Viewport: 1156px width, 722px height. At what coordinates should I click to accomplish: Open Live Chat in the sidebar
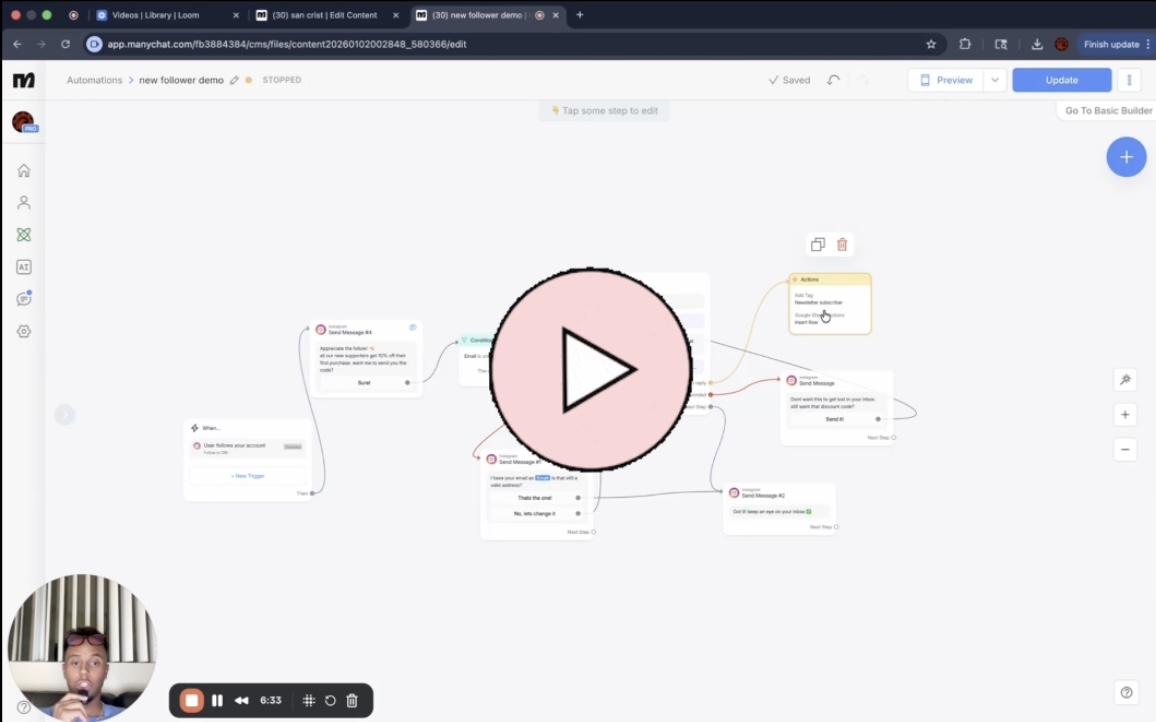point(24,299)
